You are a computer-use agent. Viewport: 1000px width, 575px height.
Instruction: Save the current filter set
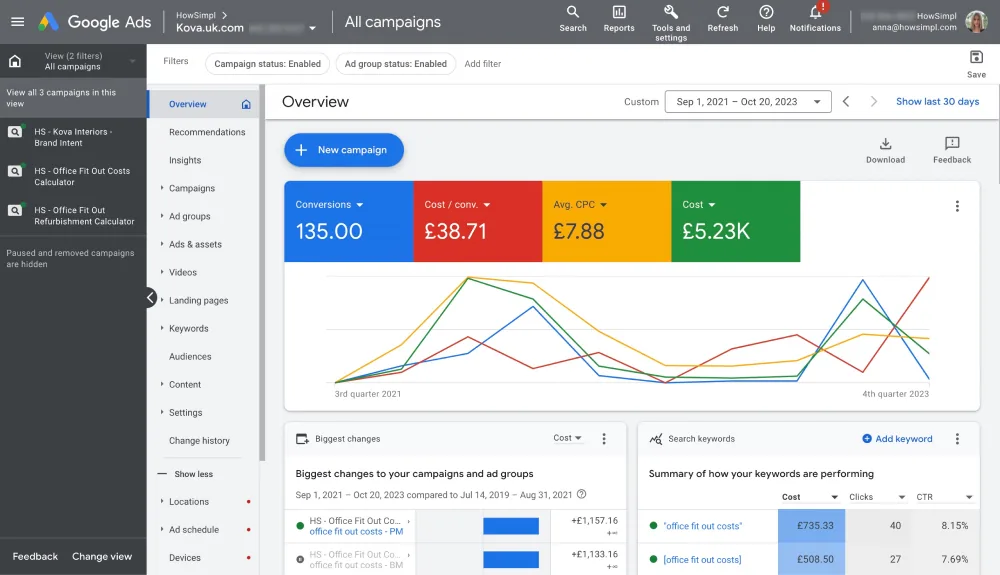976,64
